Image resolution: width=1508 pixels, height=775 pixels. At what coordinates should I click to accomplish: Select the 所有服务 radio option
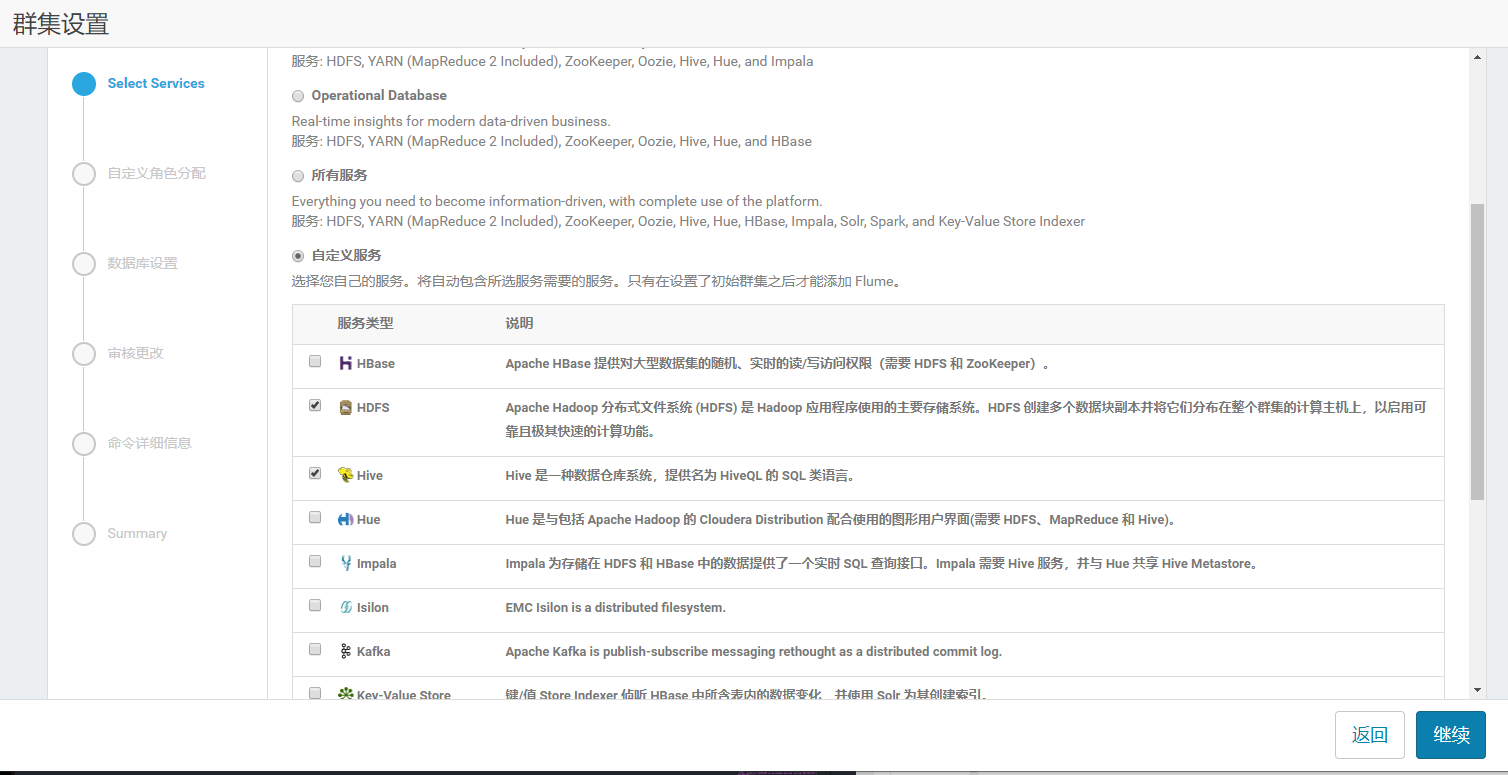coord(298,176)
